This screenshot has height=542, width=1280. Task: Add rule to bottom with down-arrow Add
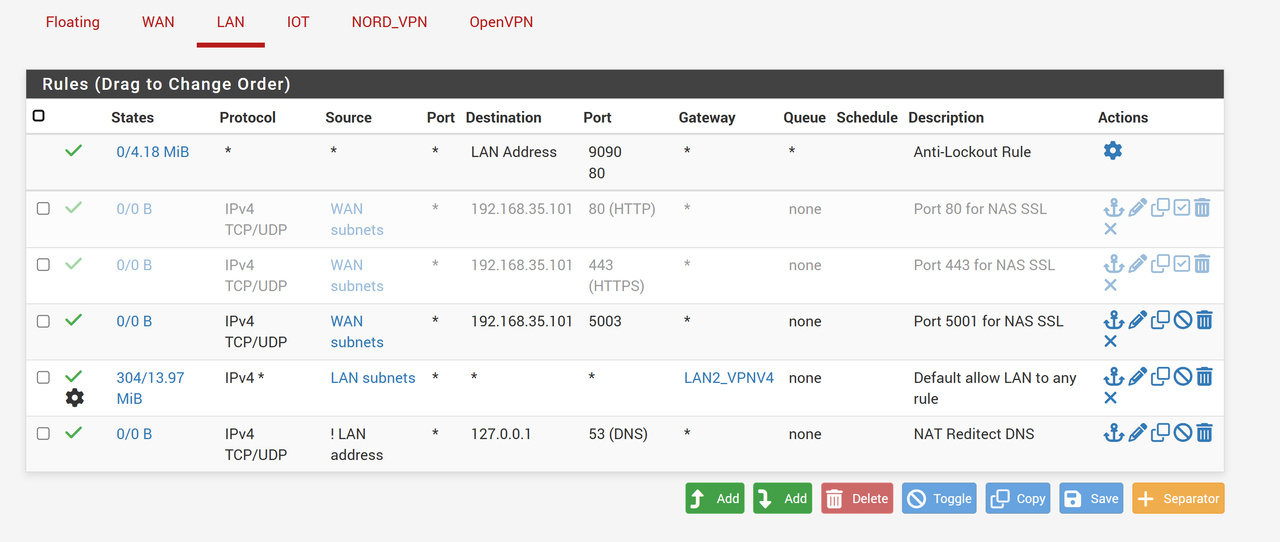click(783, 498)
